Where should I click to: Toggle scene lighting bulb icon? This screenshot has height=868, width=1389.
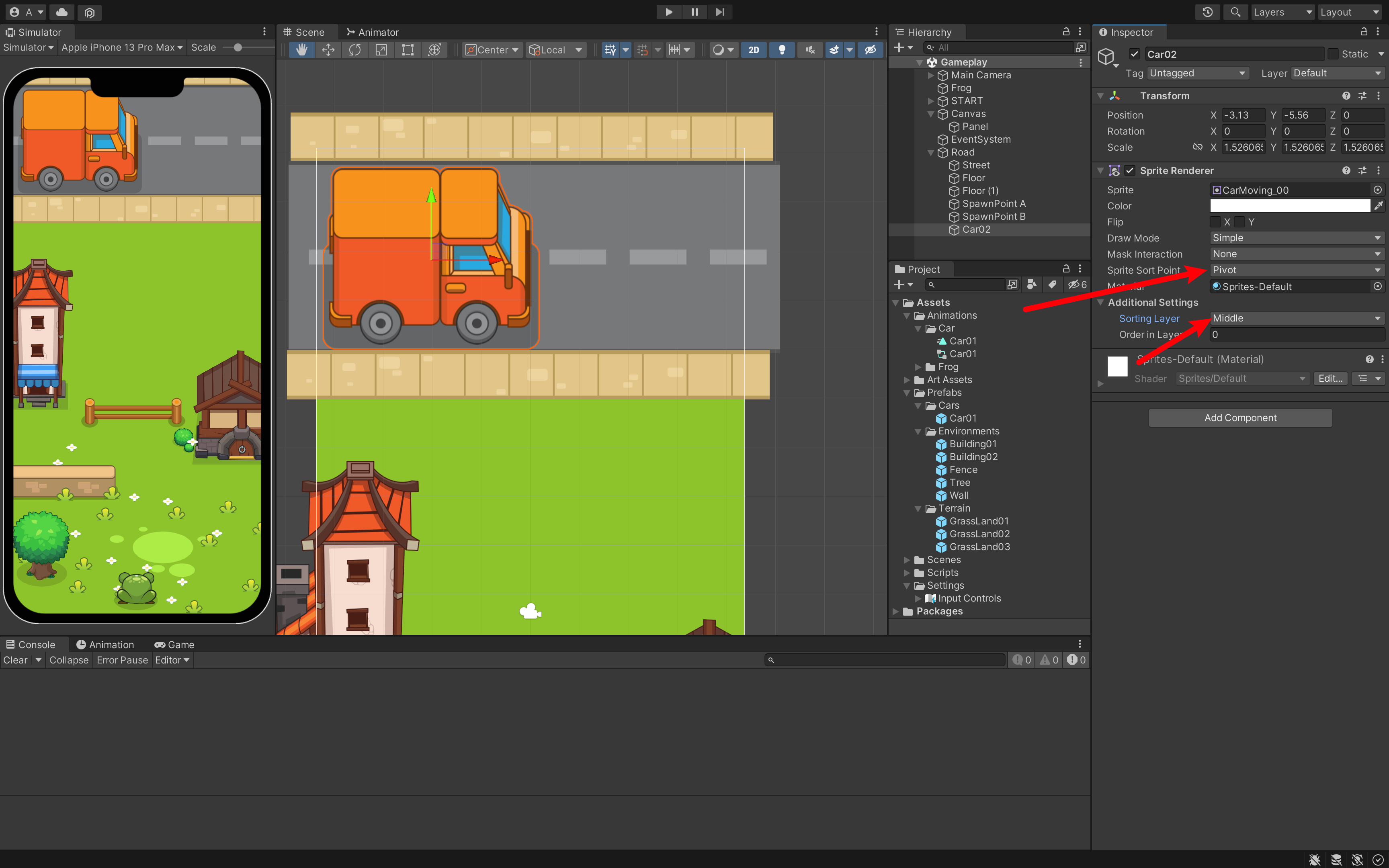pyautogui.click(x=782, y=50)
